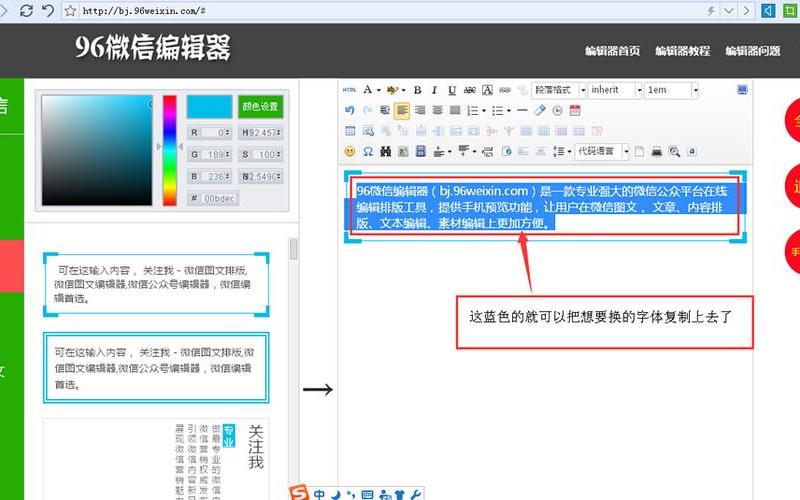Open find and replace binoculars icon
The height and width of the screenshot is (500, 800).
pyautogui.click(x=385, y=152)
